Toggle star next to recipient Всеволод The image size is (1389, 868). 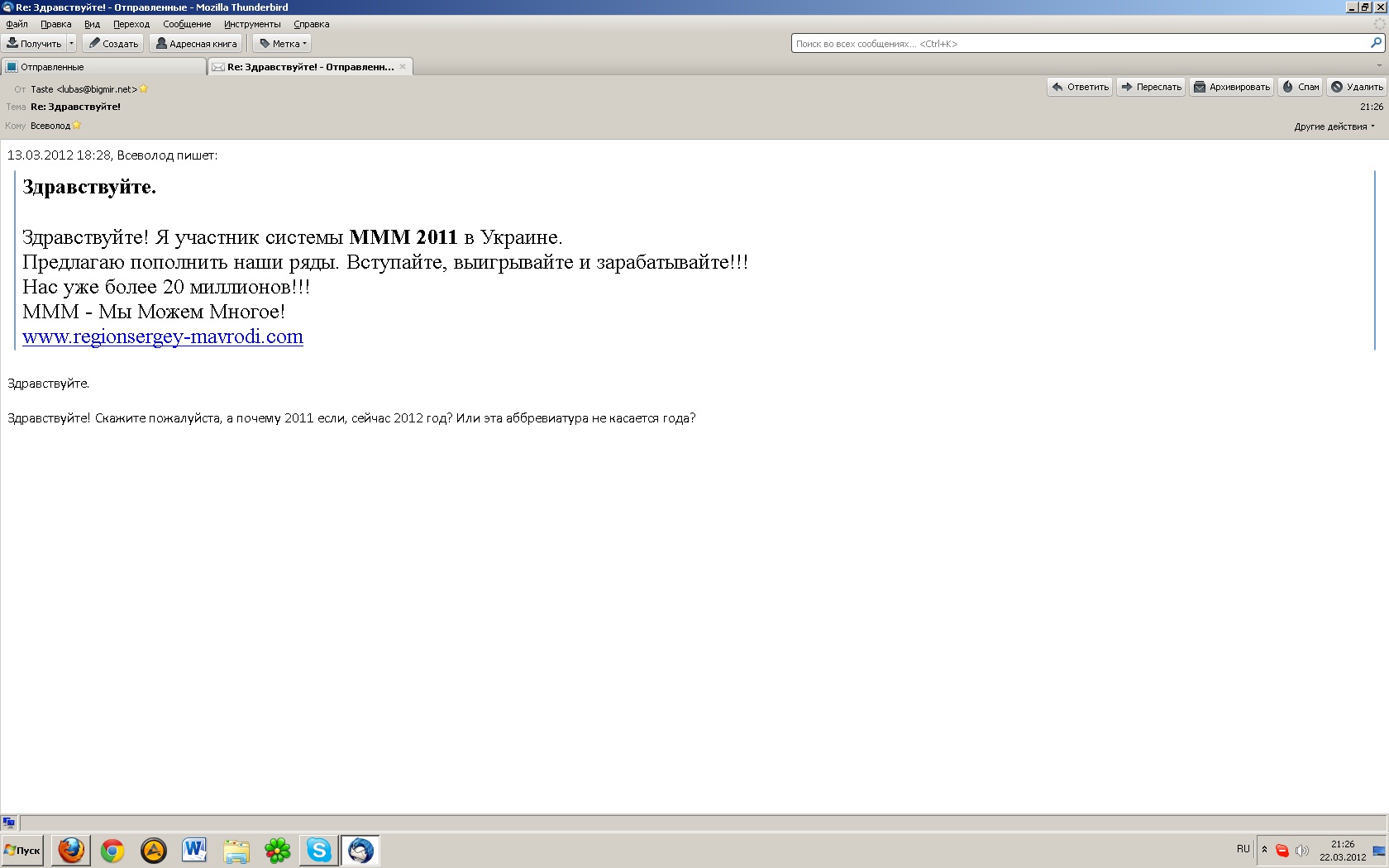tap(77, 126)
